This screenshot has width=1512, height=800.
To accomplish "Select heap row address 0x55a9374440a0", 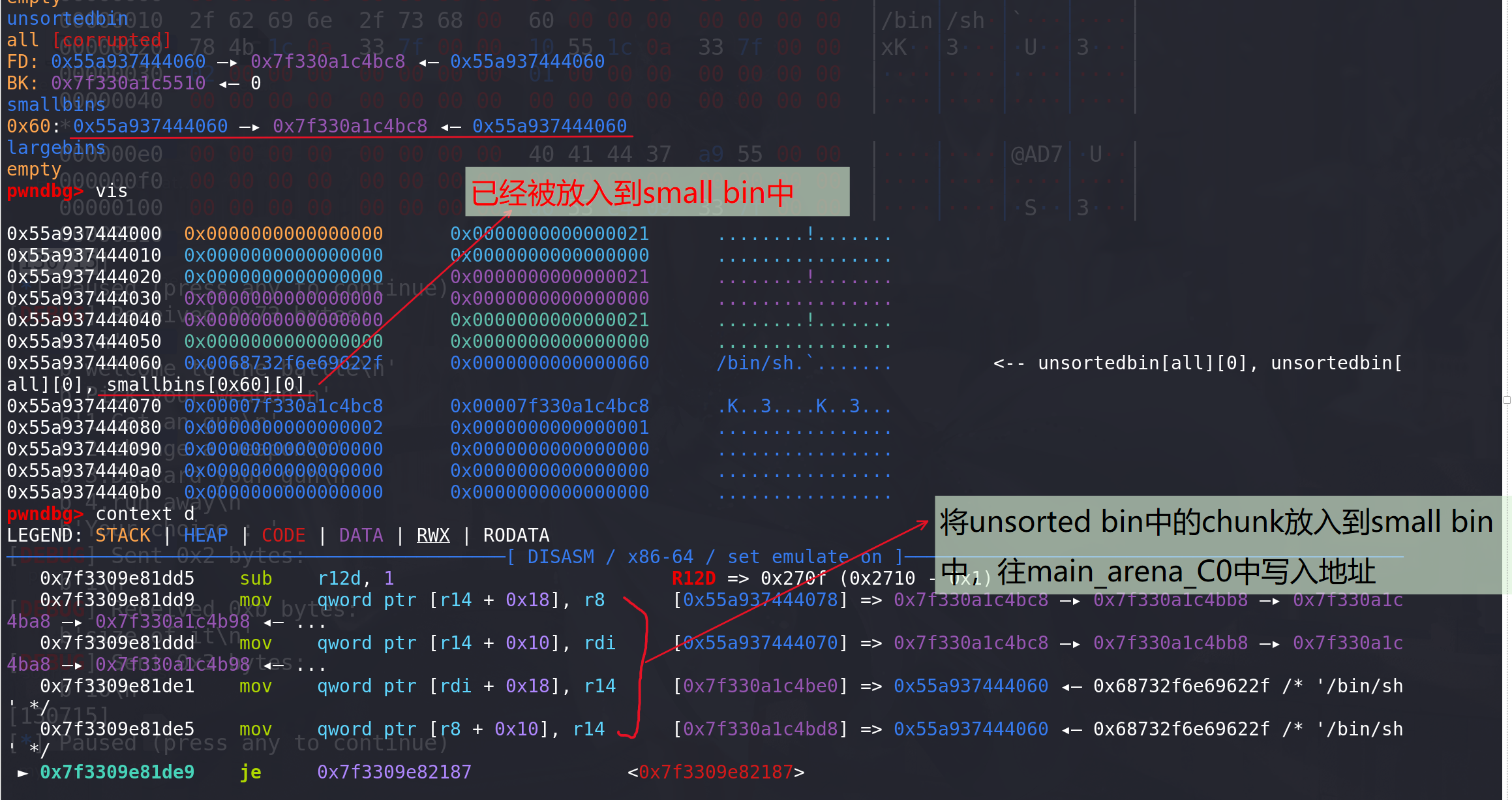I will coord(84,470).
